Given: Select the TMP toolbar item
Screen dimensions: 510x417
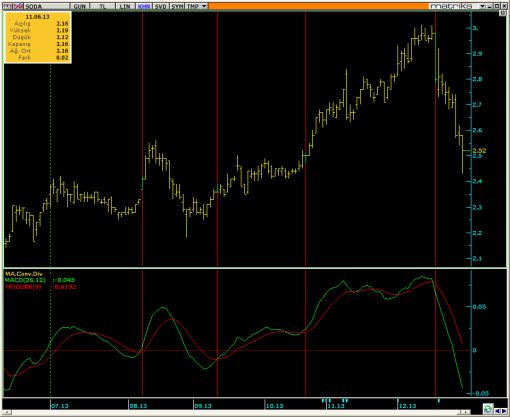Looking at the screenshot, I should (x=193, y=6).
